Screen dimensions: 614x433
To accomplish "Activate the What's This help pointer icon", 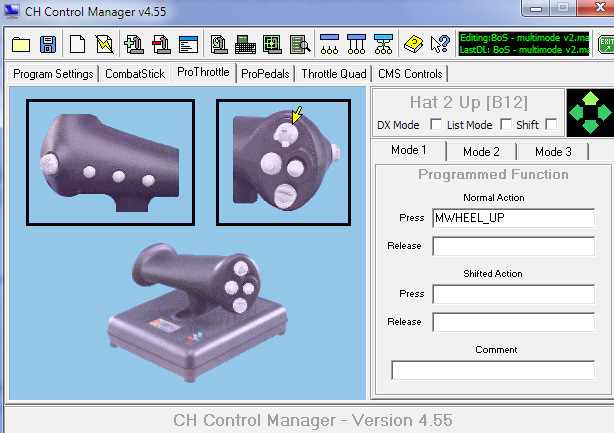I will [x=441, y=44].
